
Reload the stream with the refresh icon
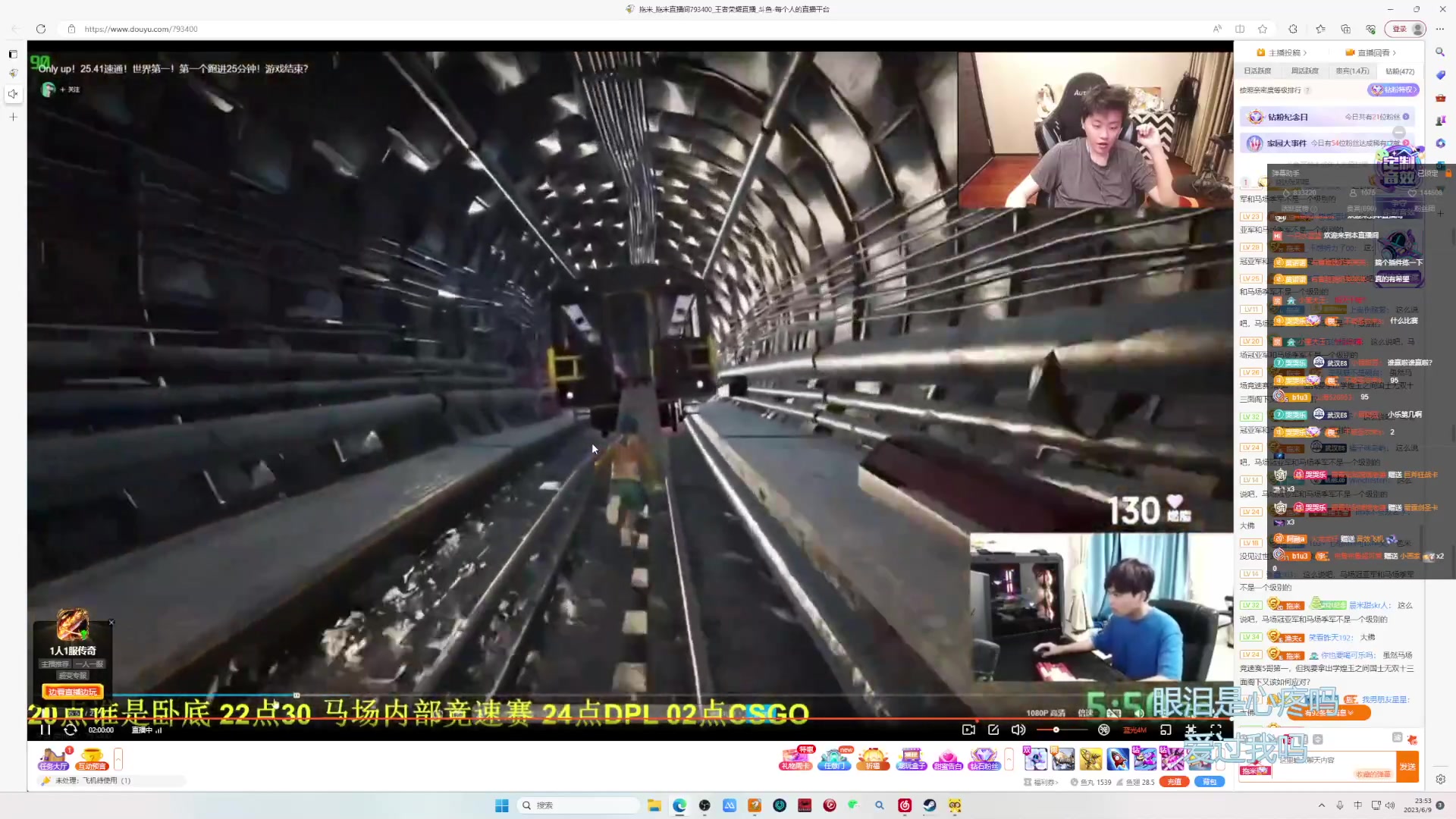tap(70, 730)
